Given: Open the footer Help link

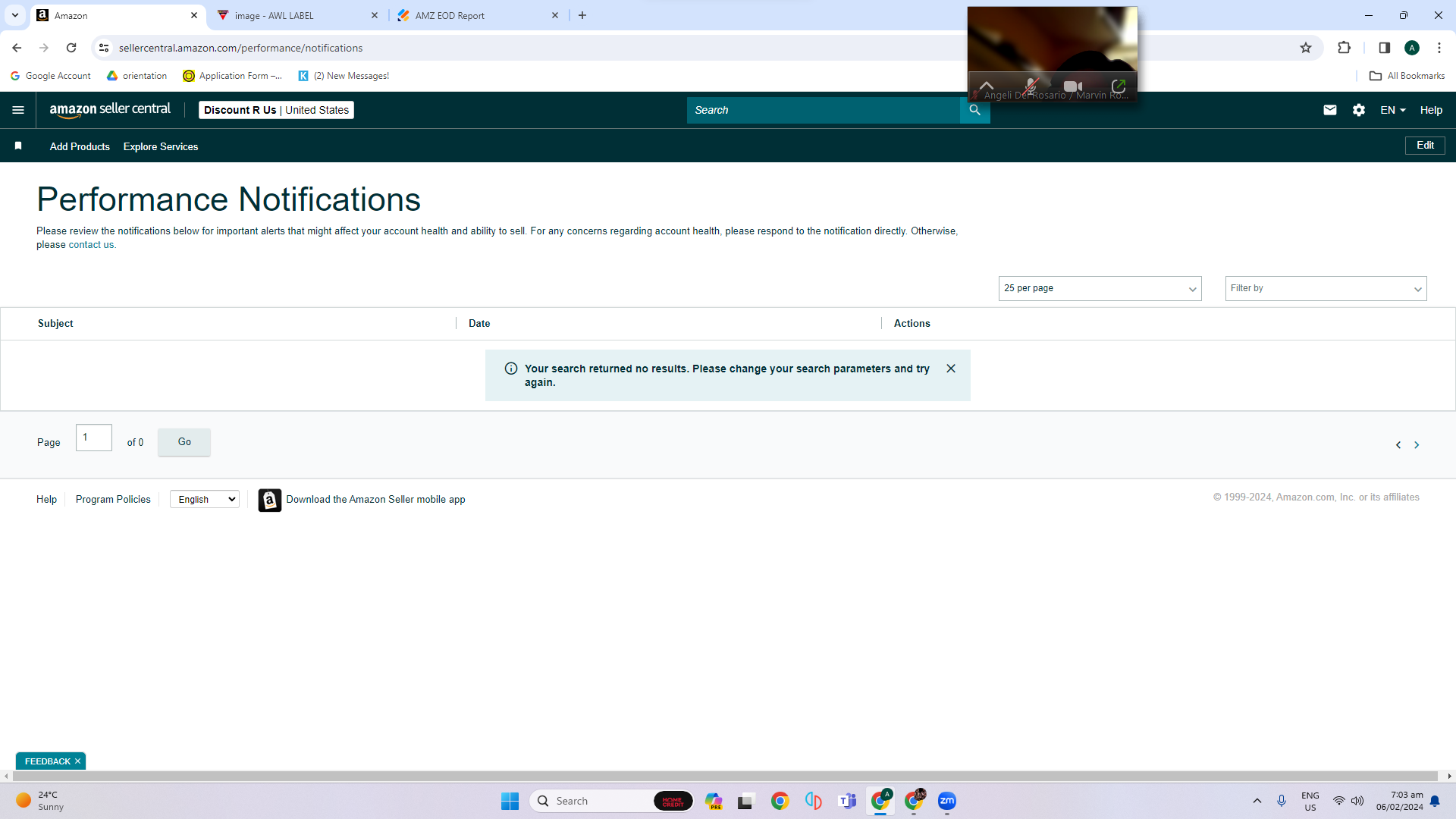Looking at the screenshot, I should point(46,499).
